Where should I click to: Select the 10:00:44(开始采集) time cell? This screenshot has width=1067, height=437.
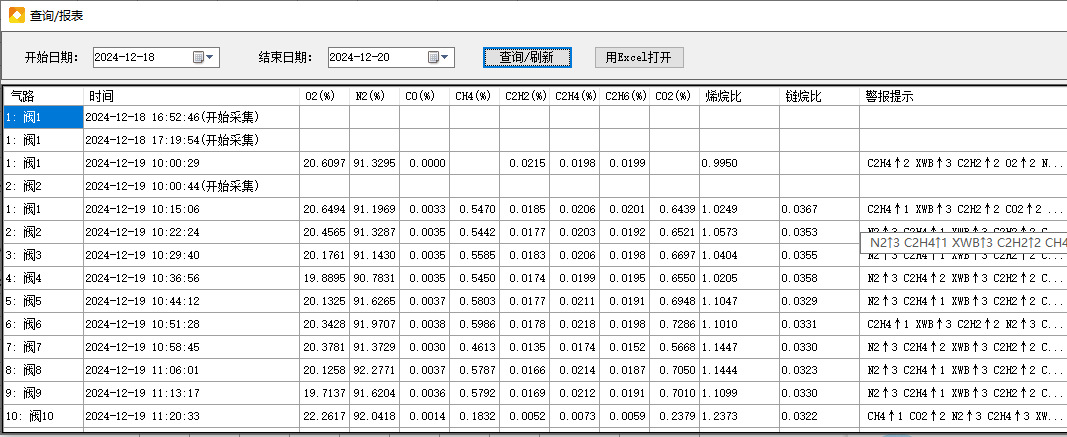point(192,186)
